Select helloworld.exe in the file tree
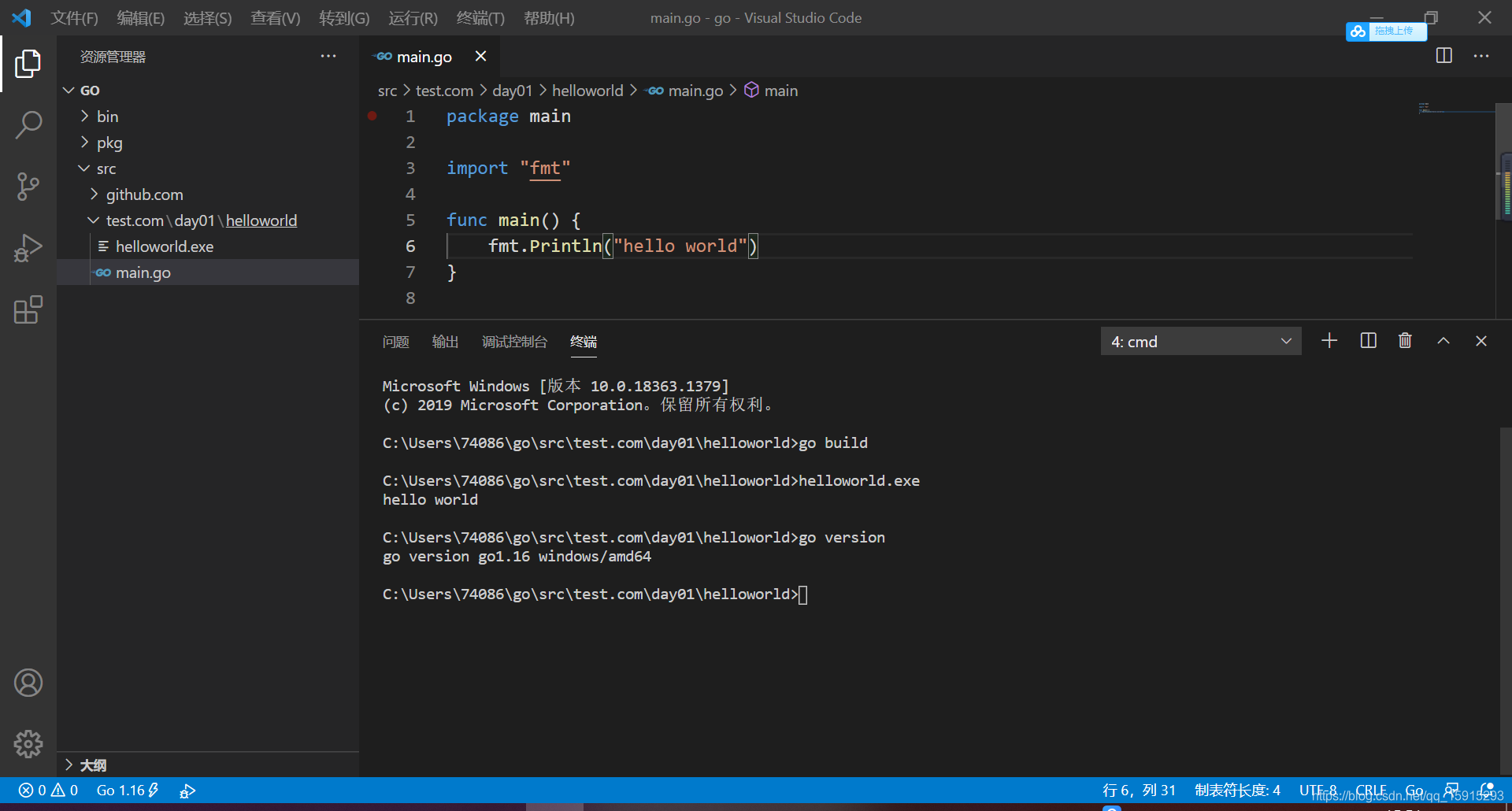This screenshot has width=1512, height=811. 208,246
